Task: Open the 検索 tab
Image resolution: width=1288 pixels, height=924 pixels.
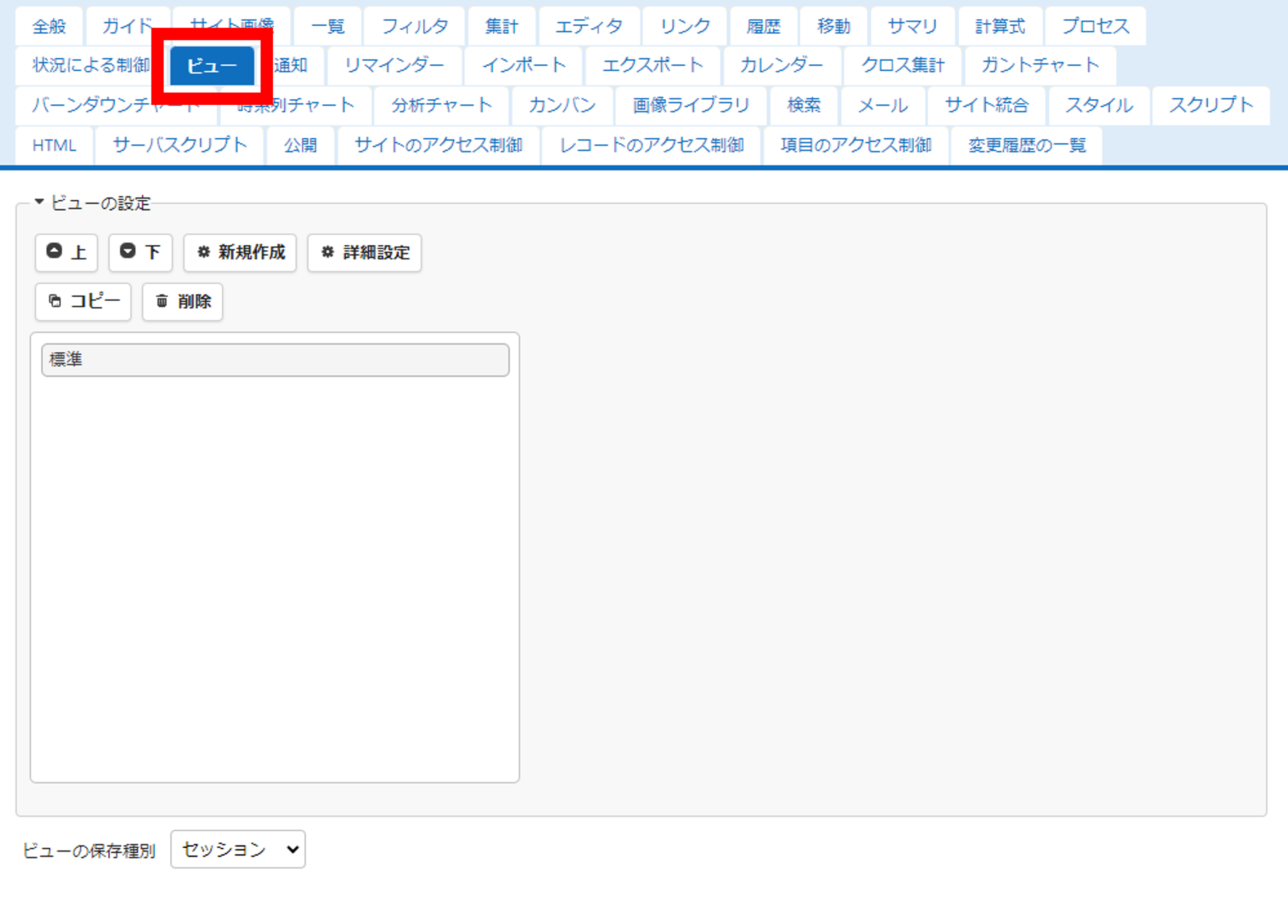Action: (804, 106)
